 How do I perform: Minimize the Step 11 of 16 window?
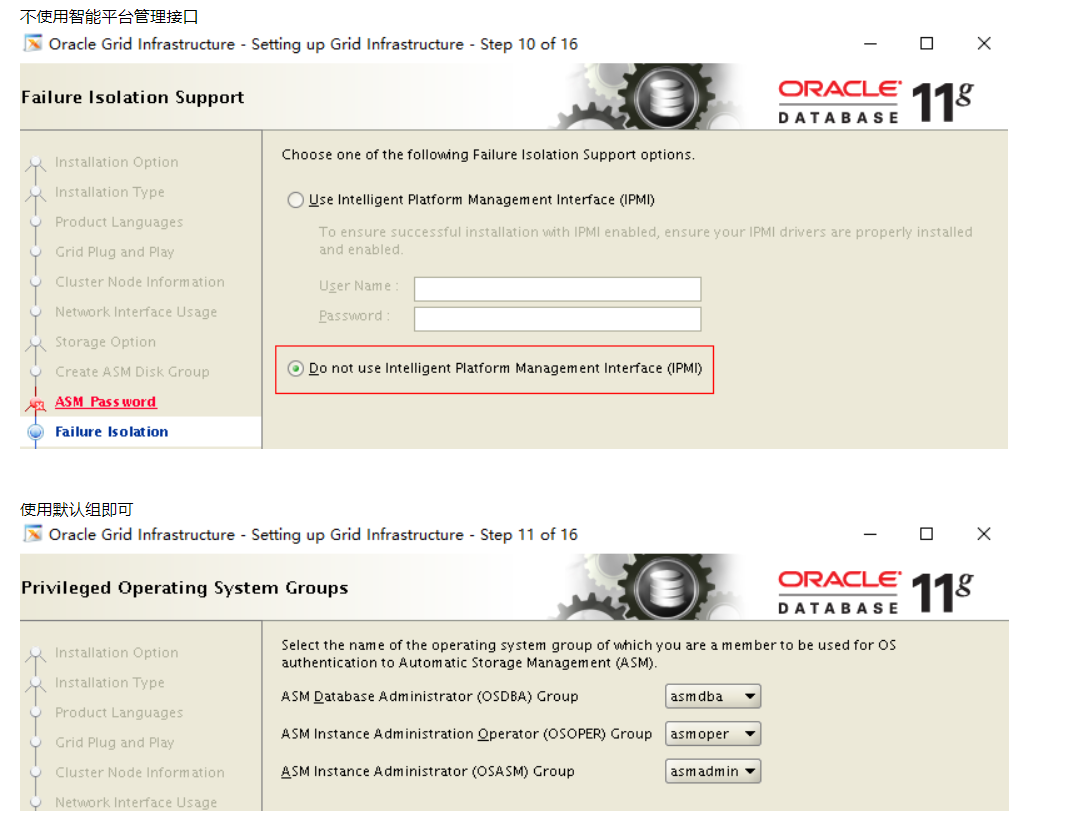[x=870, y=534]
